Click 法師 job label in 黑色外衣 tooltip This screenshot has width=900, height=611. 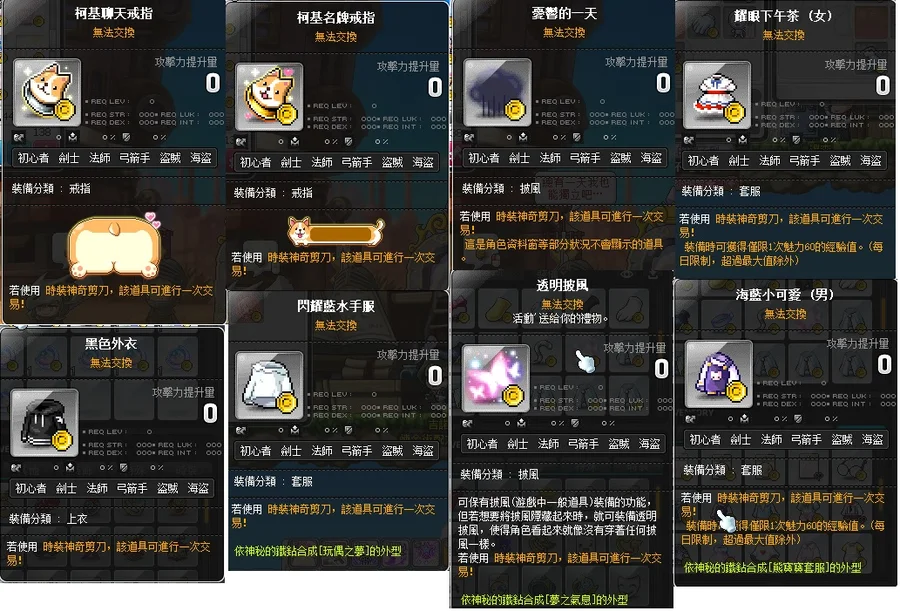tap(97, 488)
